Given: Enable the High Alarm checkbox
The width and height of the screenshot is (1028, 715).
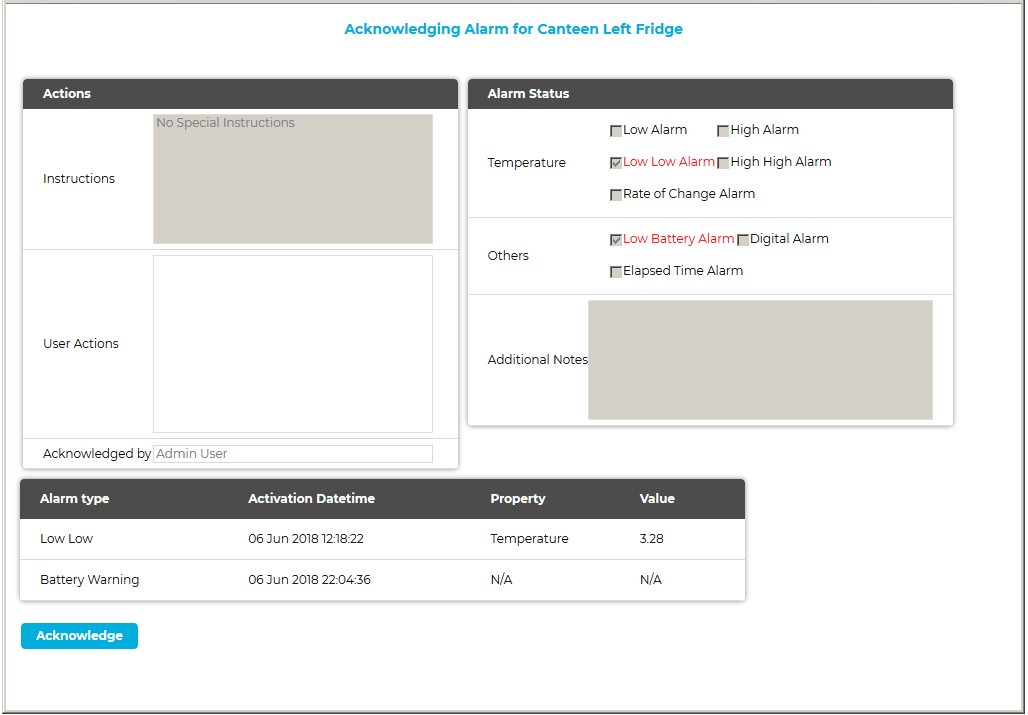Looking at the screenshot, I should pyautogui.click(x=723, y=131).
